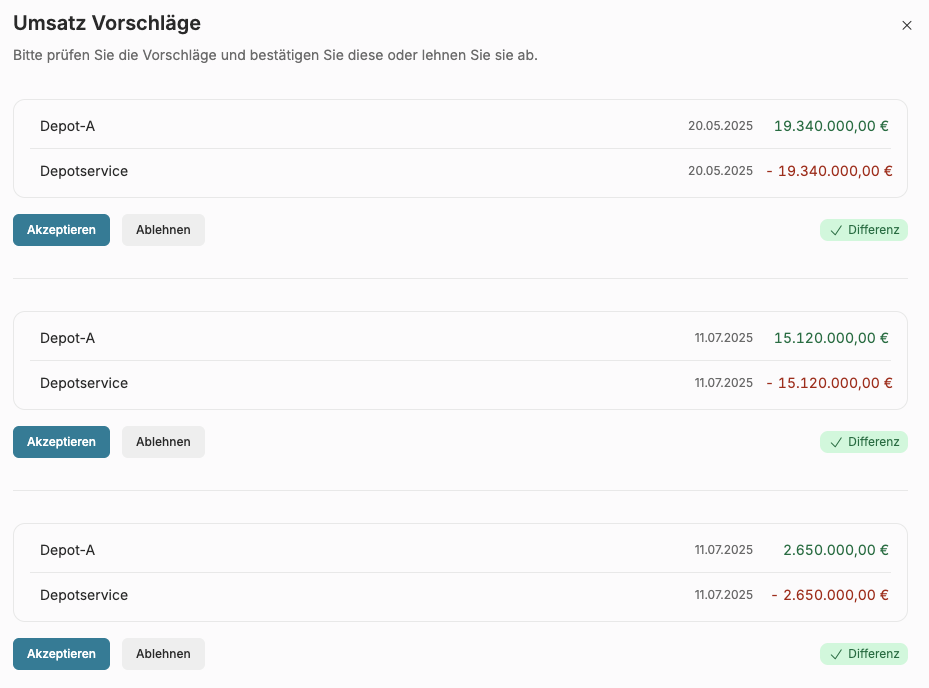Click Depotservice label in the 2.650.000,00 € proposal
The height and width of the screenshot is (688, 929).
click(84, 595)
